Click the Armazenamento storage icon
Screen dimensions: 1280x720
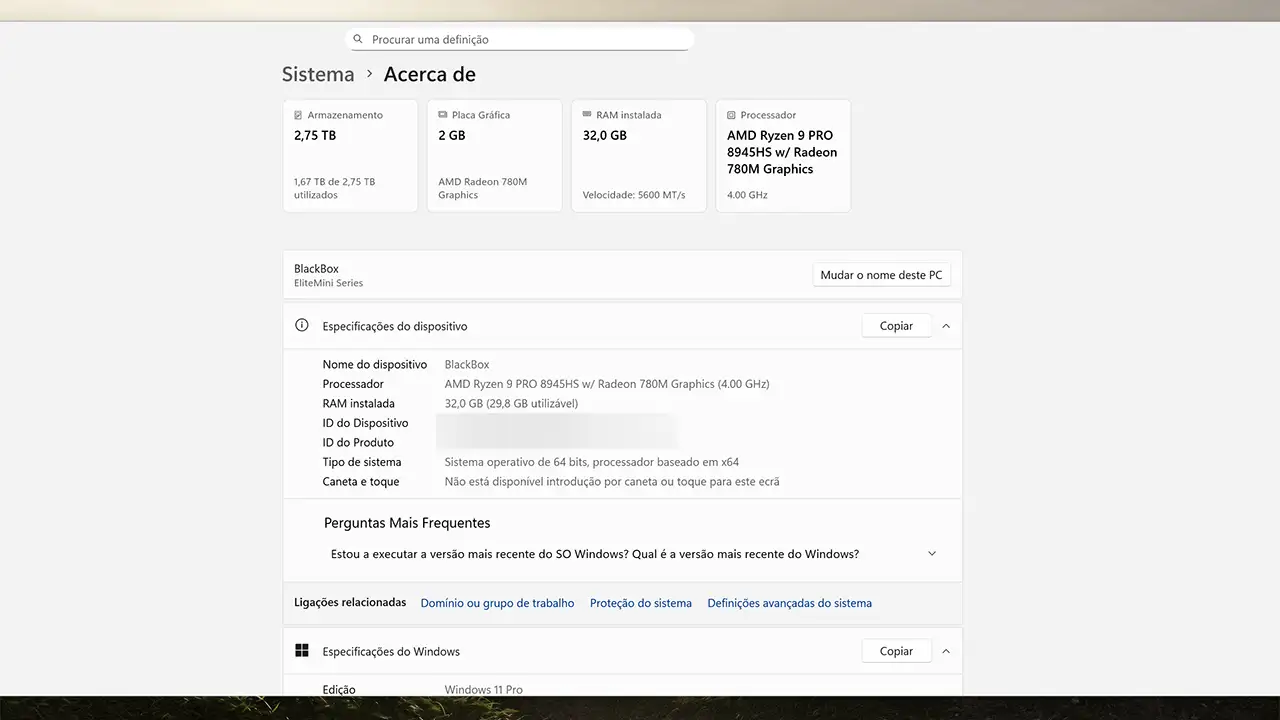(299, 115)
